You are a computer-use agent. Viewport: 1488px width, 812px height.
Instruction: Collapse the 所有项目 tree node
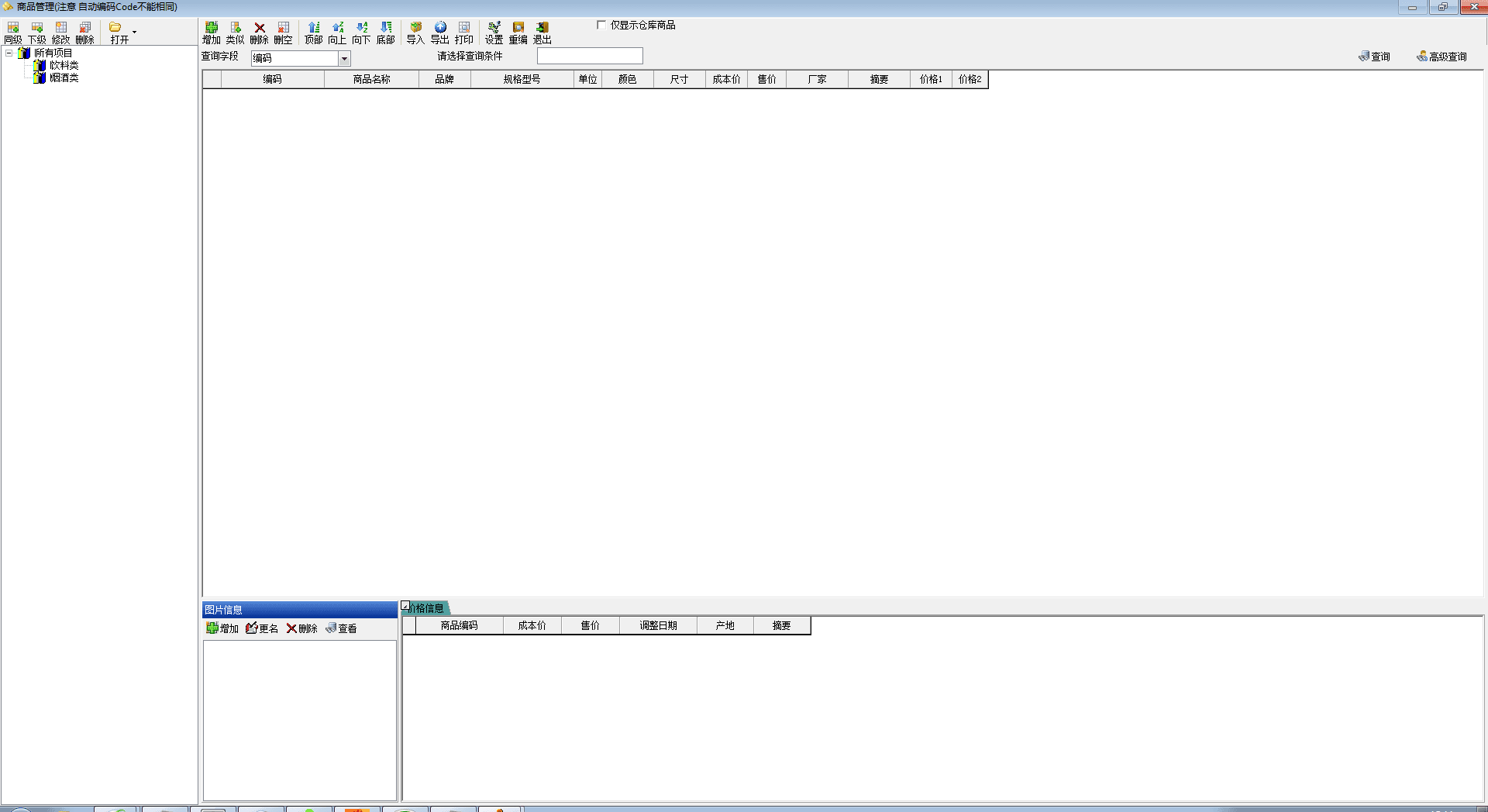point(9,53)
